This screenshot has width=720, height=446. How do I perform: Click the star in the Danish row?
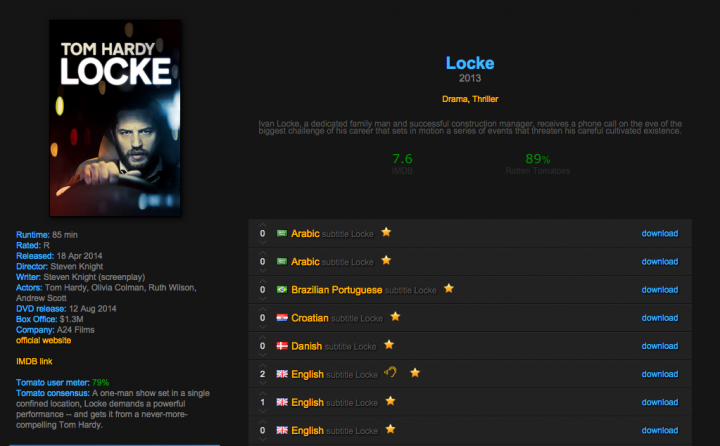[x=388, y=344]
